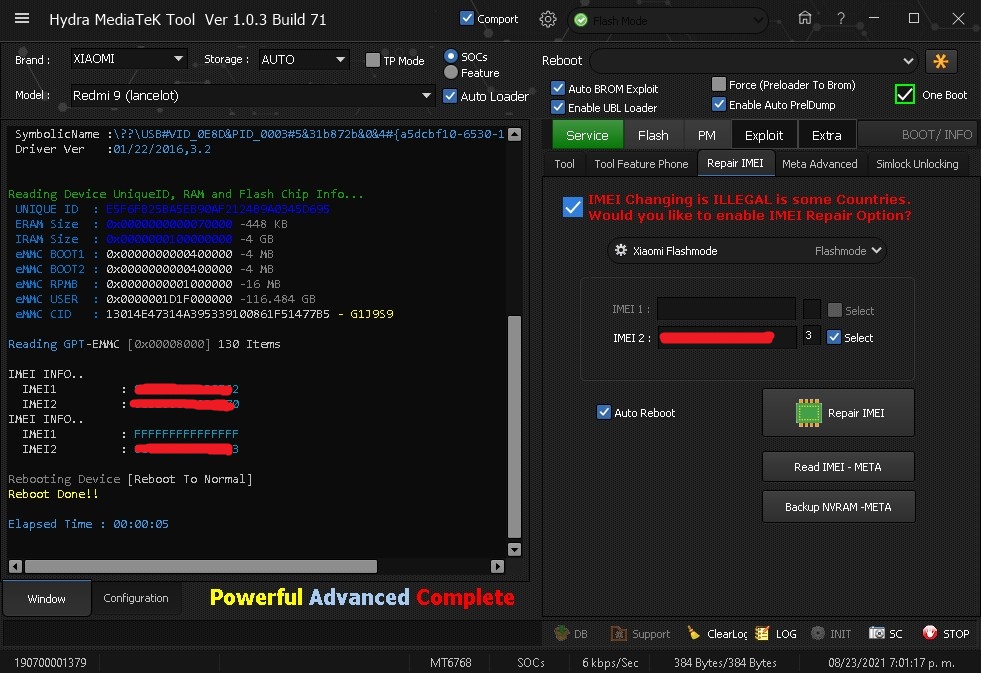Viewport: 981px width, 673px height.
Task: Click the DB database icon
Action: click(571, 633)
